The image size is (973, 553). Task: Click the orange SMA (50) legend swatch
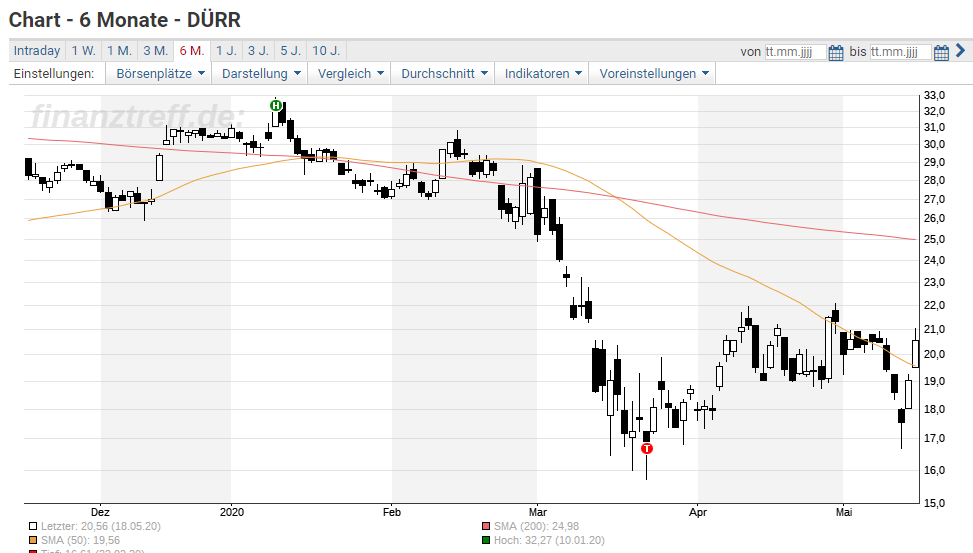33,541
